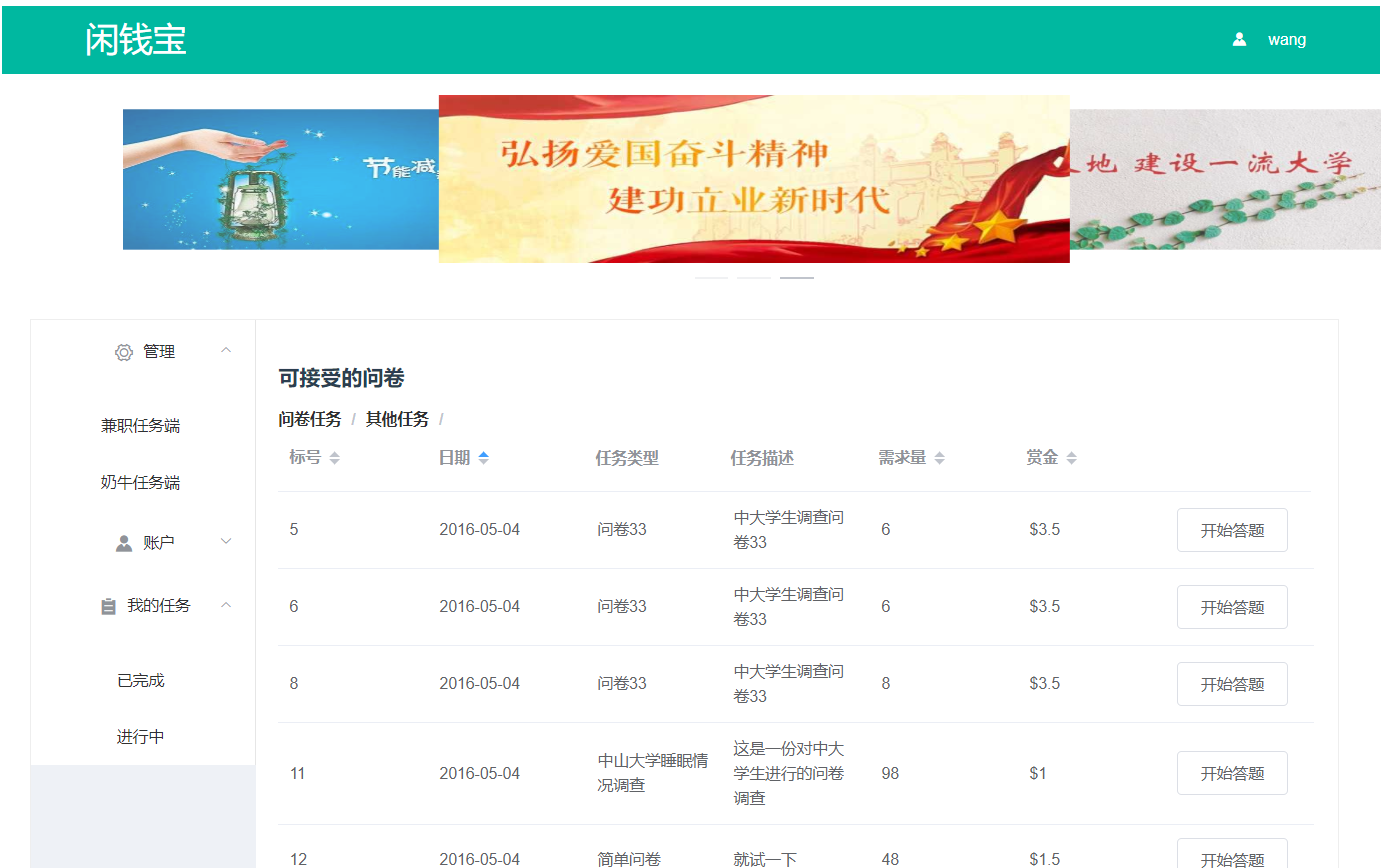Screen dimensions: 1381x868
Task: Click 开始答题 for the 中山大学睡眠情况调查 task
Action: 1231,773
